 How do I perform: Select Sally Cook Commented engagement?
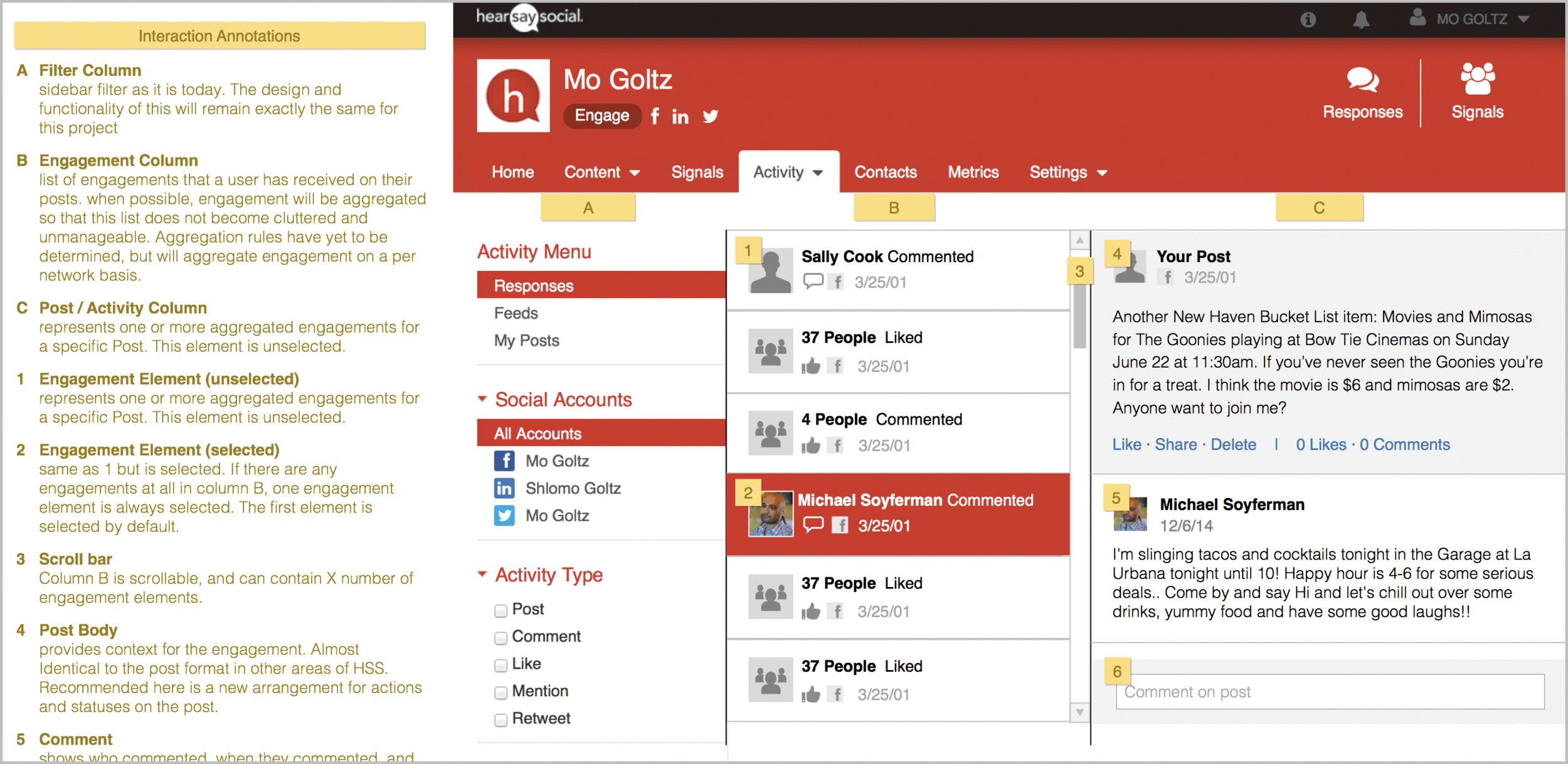898,270
